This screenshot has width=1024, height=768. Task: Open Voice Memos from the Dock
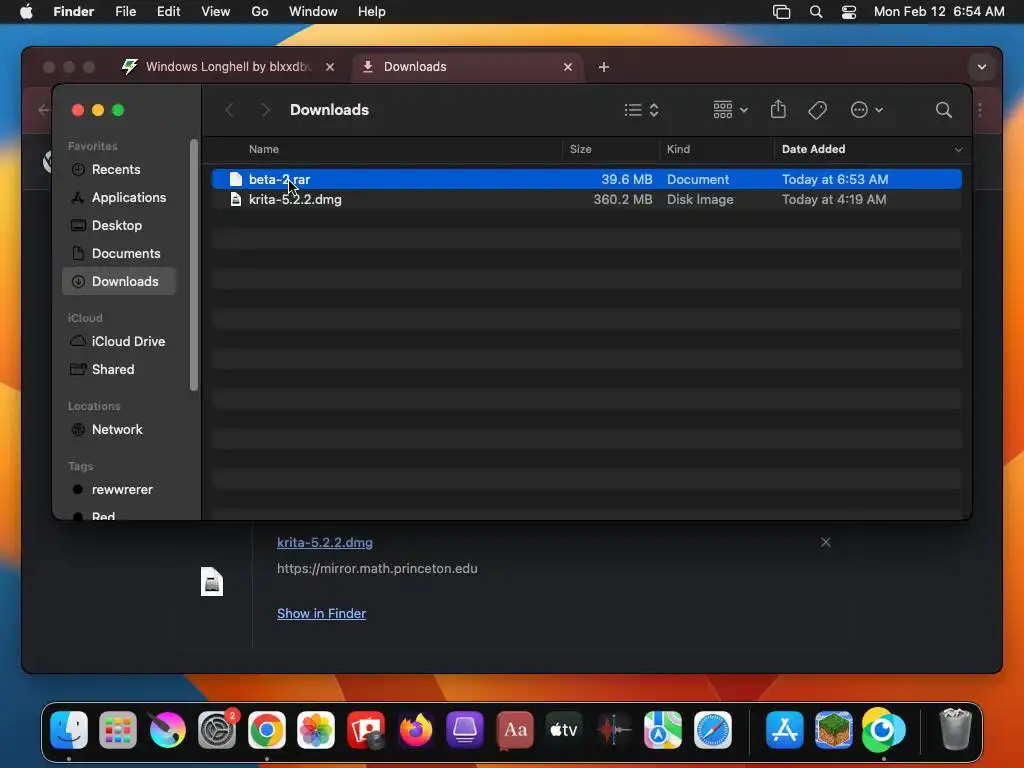[x=614, y=729]
